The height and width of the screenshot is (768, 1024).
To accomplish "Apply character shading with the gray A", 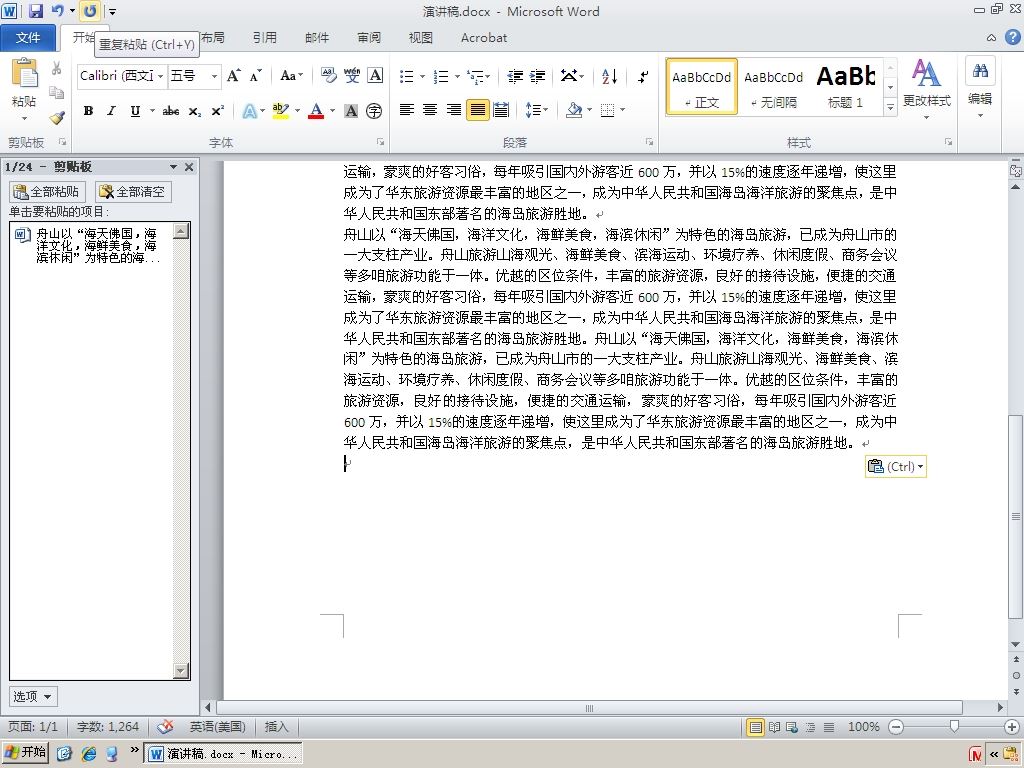I will tap(351, 111).
